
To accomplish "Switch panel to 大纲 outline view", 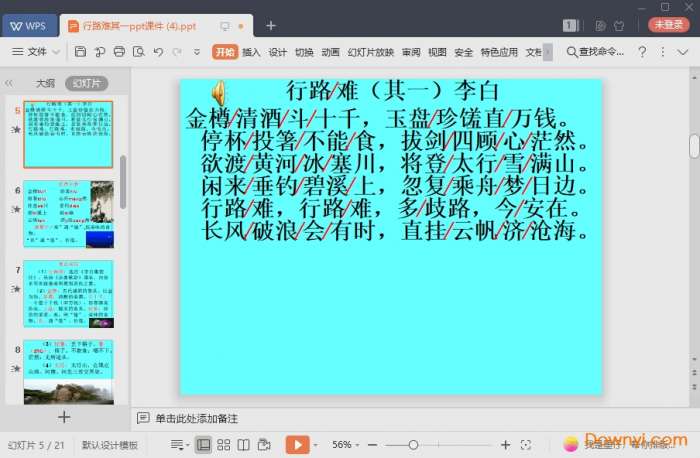I will pos(45,84).
